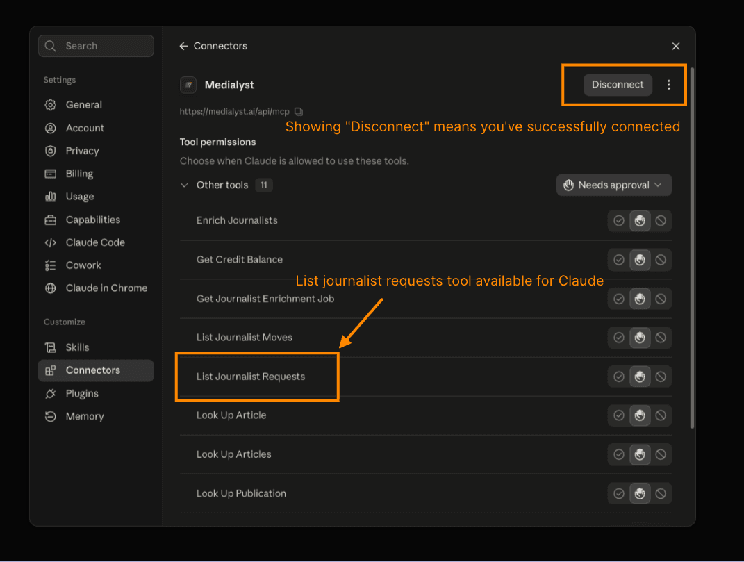Click the Billing card icon
Image resolution: width=744 pixels, height=562 pixels.
[x=50, y=174]
